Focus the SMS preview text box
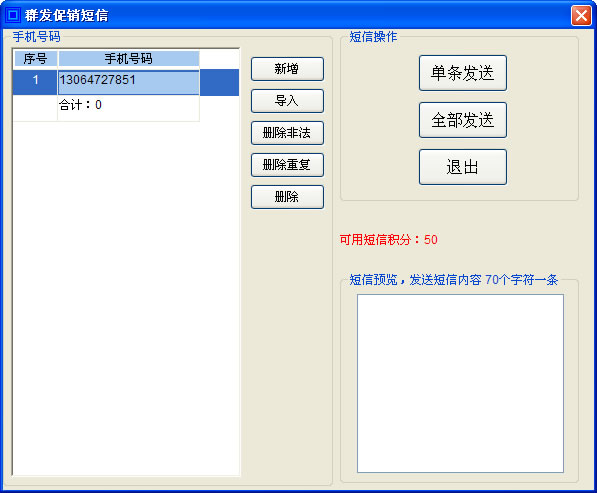 [x=460, y=383]
